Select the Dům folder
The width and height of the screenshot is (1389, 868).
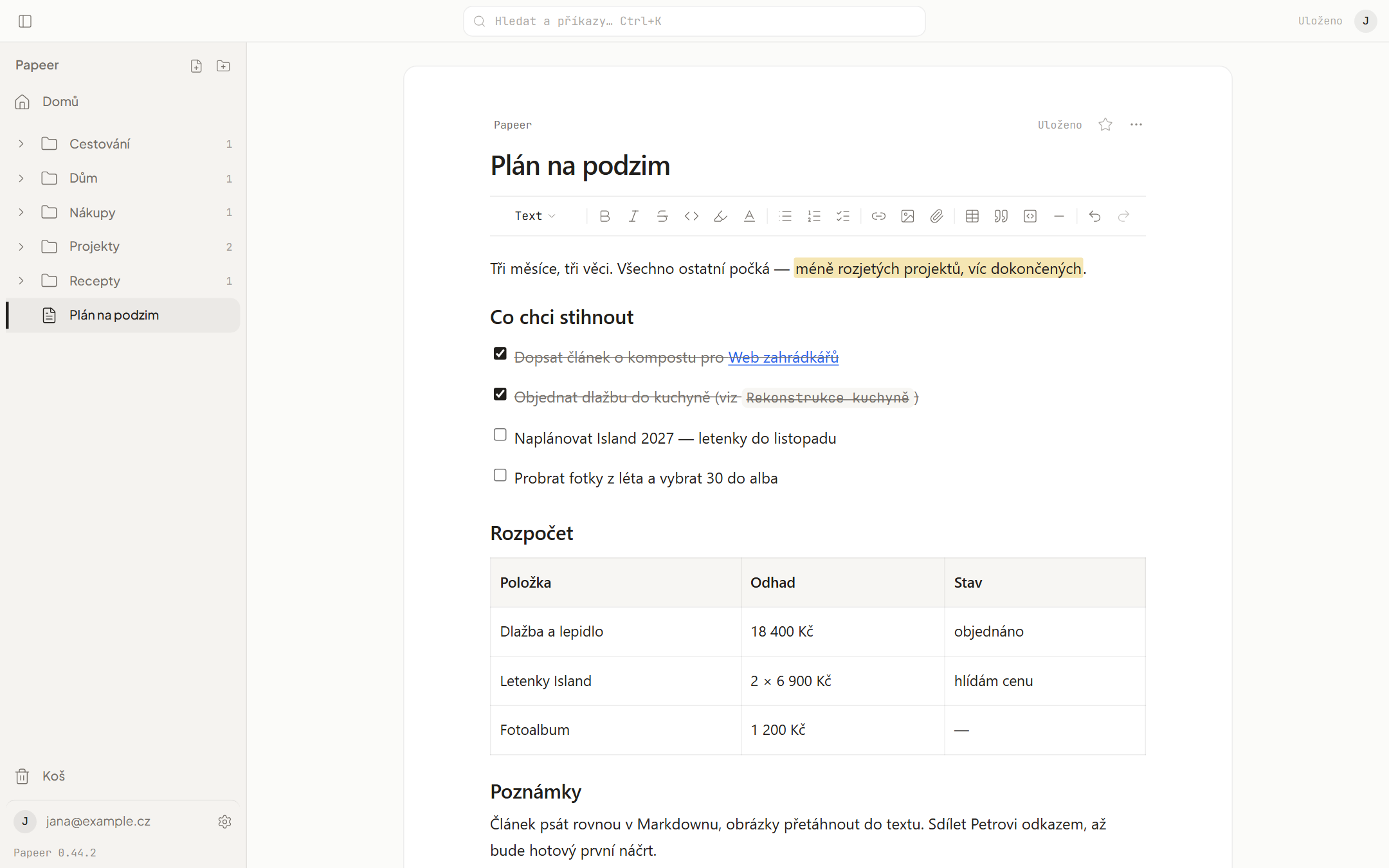click(x=123, y=178)
